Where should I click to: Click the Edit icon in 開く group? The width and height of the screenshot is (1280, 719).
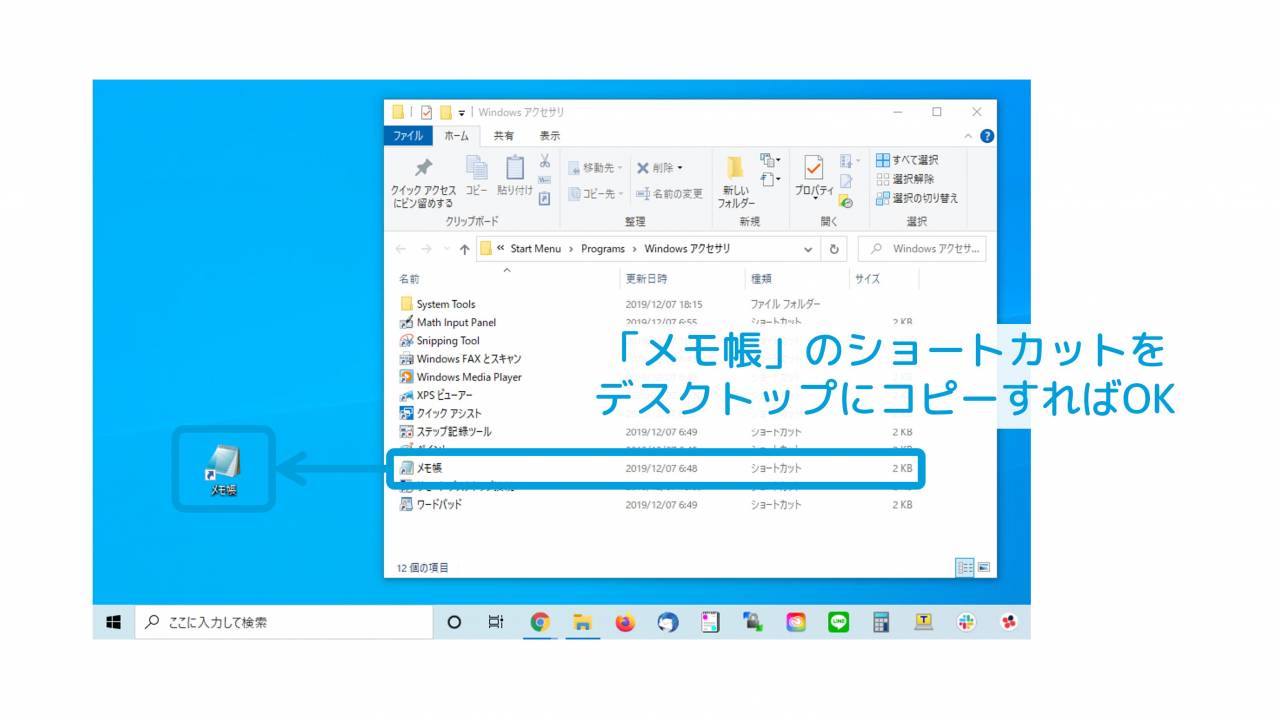[x=846, y=181]
